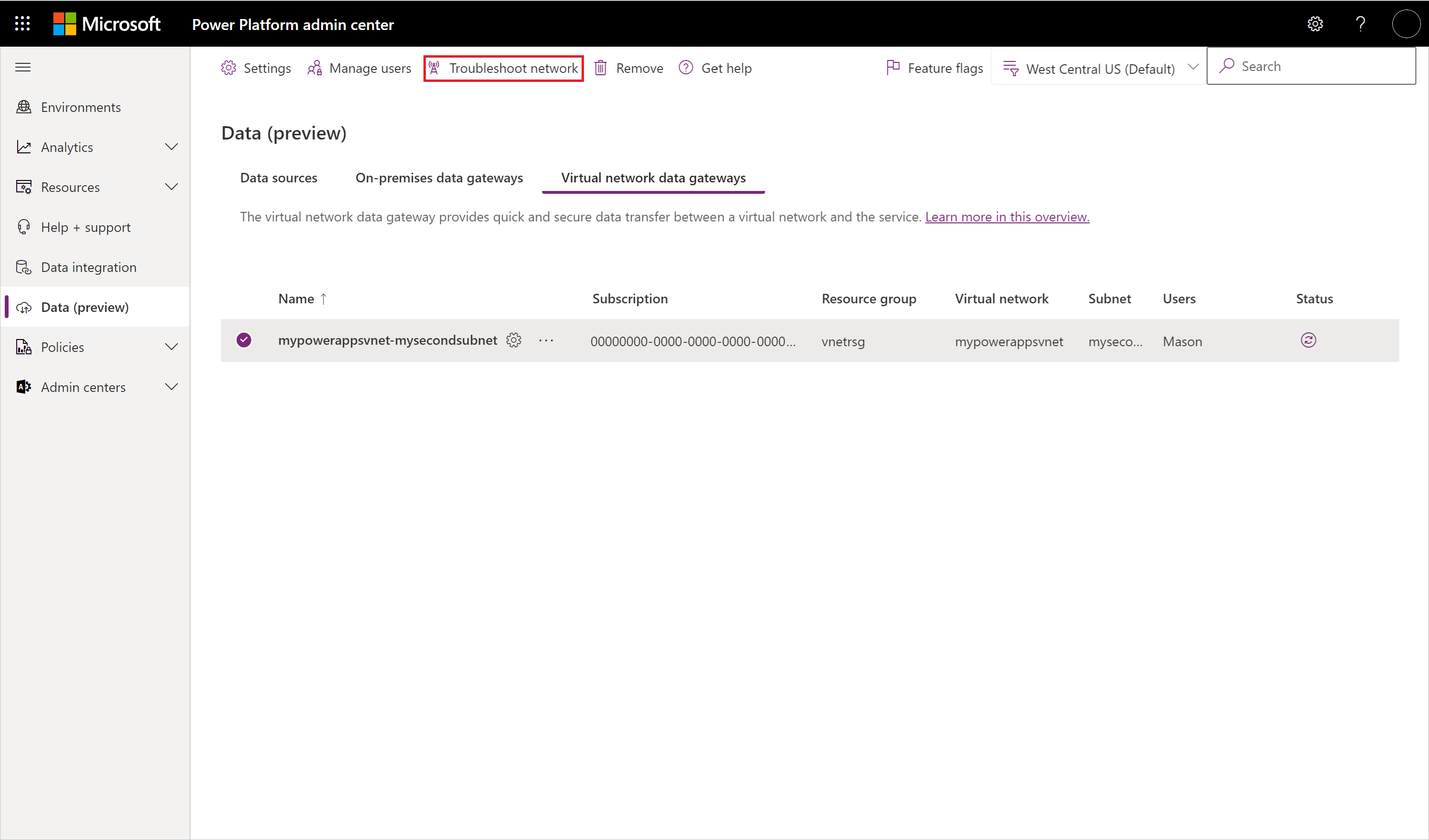Click the Policies icon in sidebar

pyautogui.click(x=24, y=347)
